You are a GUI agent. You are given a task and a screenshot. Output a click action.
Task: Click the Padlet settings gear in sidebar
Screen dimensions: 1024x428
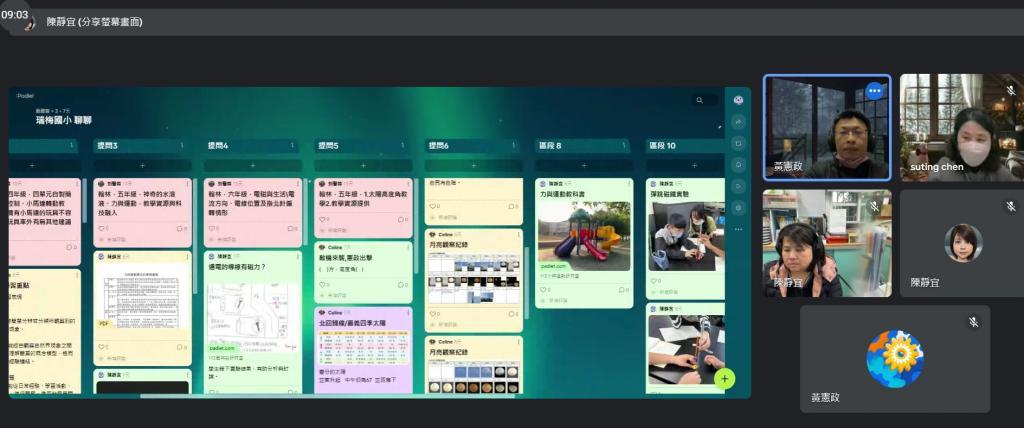[738, 207]
